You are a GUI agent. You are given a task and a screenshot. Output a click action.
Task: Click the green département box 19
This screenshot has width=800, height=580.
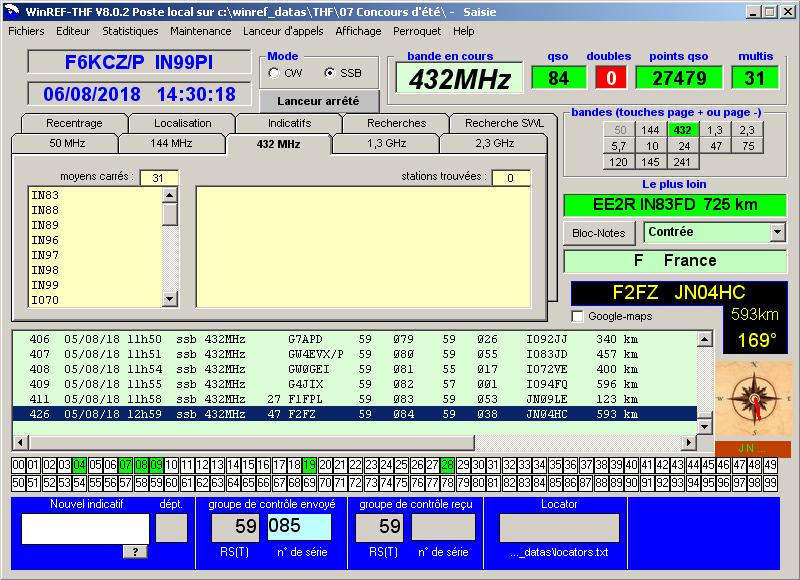[x=309, y=465]
